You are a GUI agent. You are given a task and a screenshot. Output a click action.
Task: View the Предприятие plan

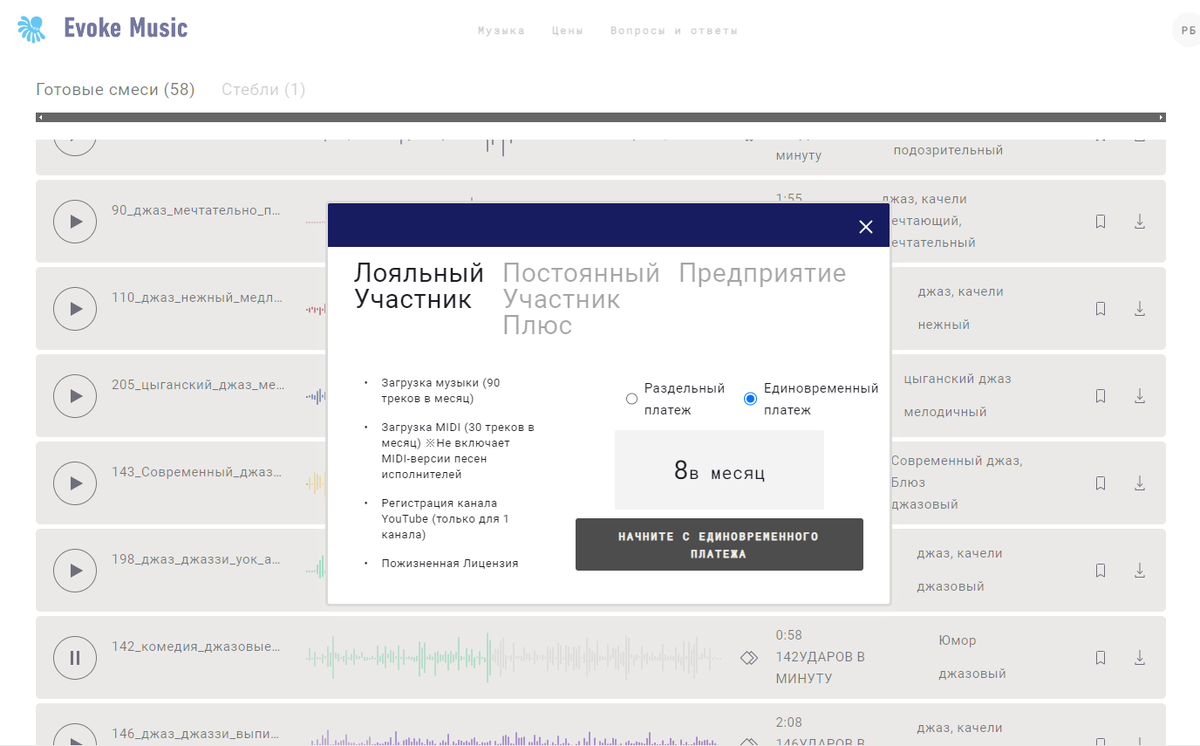[762, 272]
